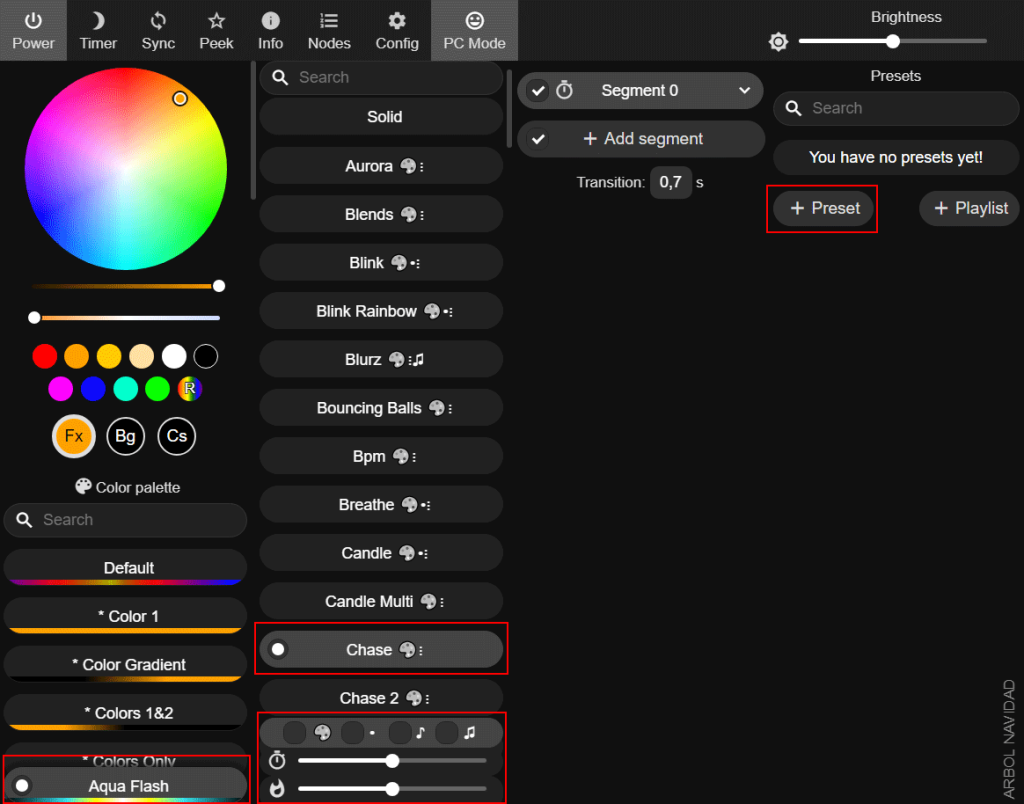Focus the Presets Search field
This screenshot has width=1024, height=804.
896,108
